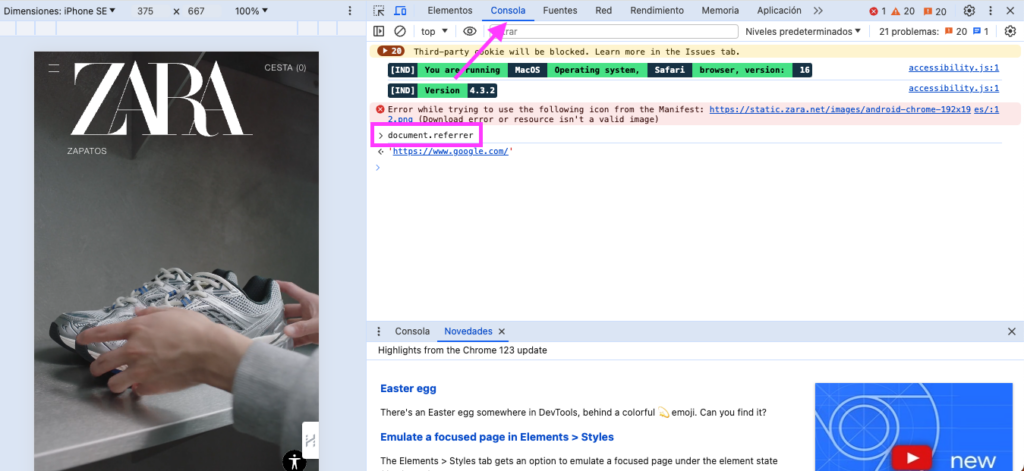This screenshot has height=471, width=1024.
Task: Close the bottom drawer panel
Action: click(x=1012, y=331)
